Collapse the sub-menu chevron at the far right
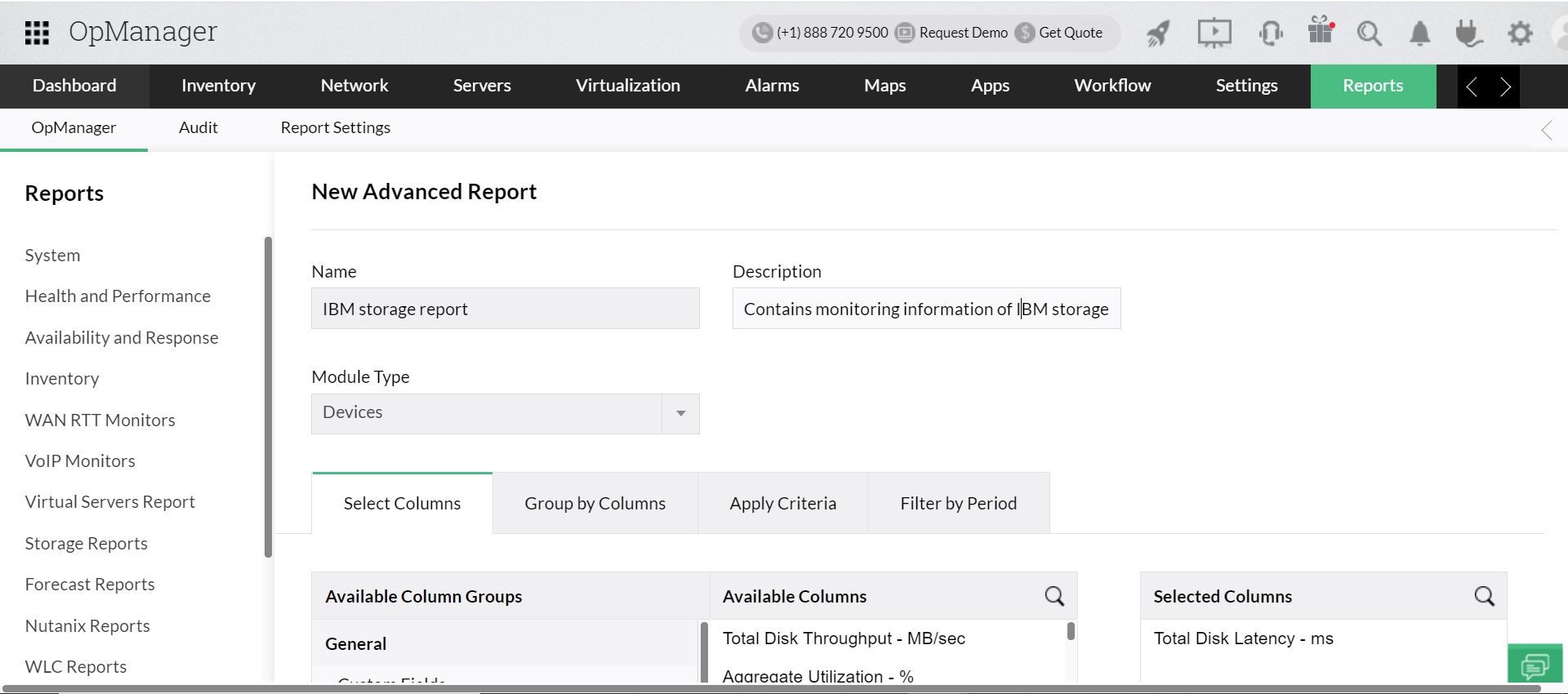 (1547, 130)
